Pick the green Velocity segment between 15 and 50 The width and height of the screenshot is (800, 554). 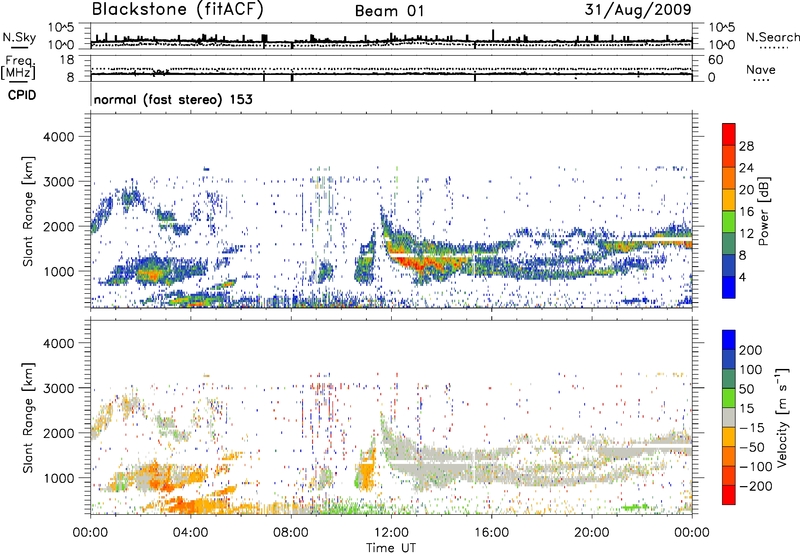tap(729, 398)
